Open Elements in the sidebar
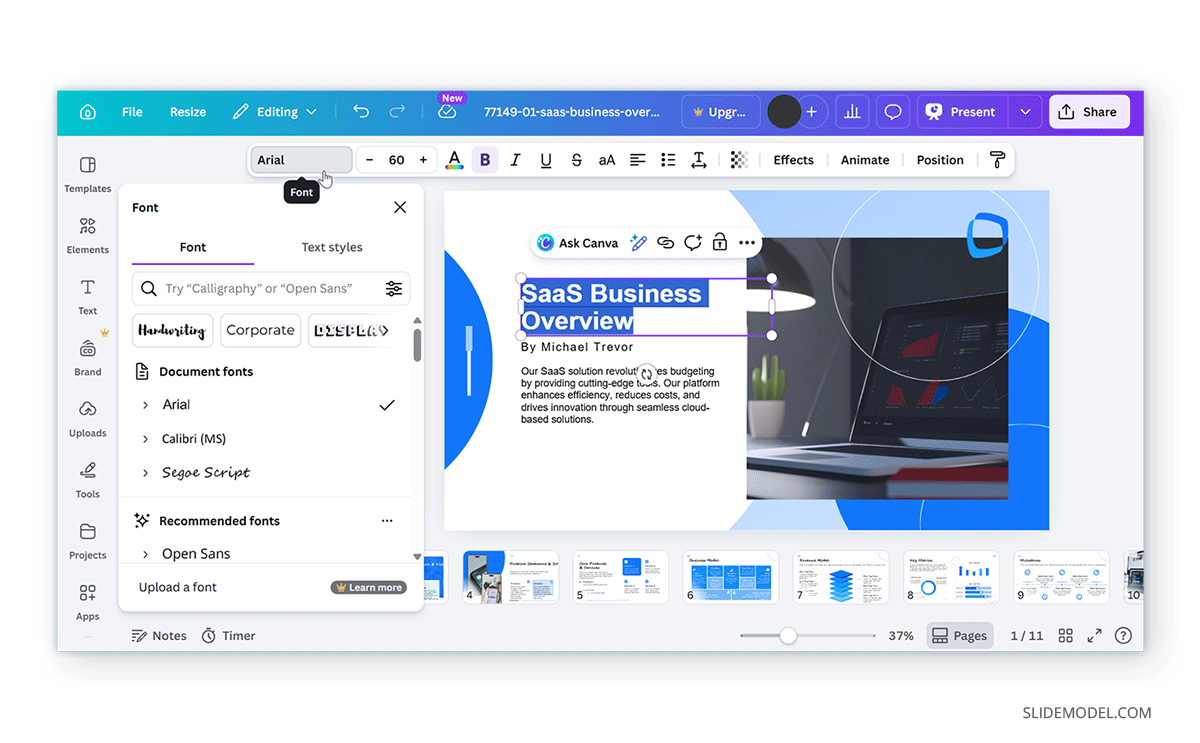 click(x=88, y=235)
